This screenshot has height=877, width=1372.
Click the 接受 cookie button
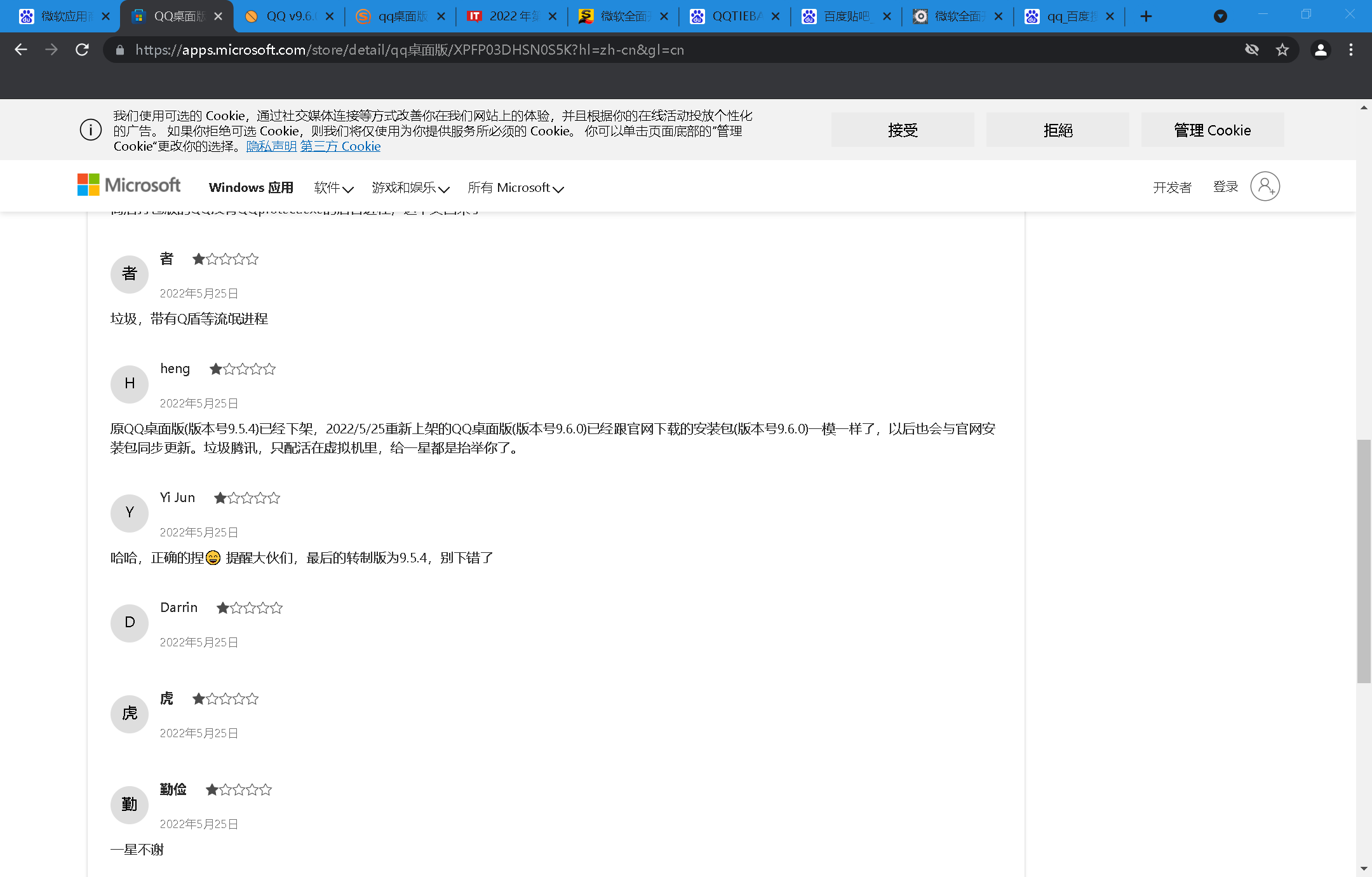point(903,130)
